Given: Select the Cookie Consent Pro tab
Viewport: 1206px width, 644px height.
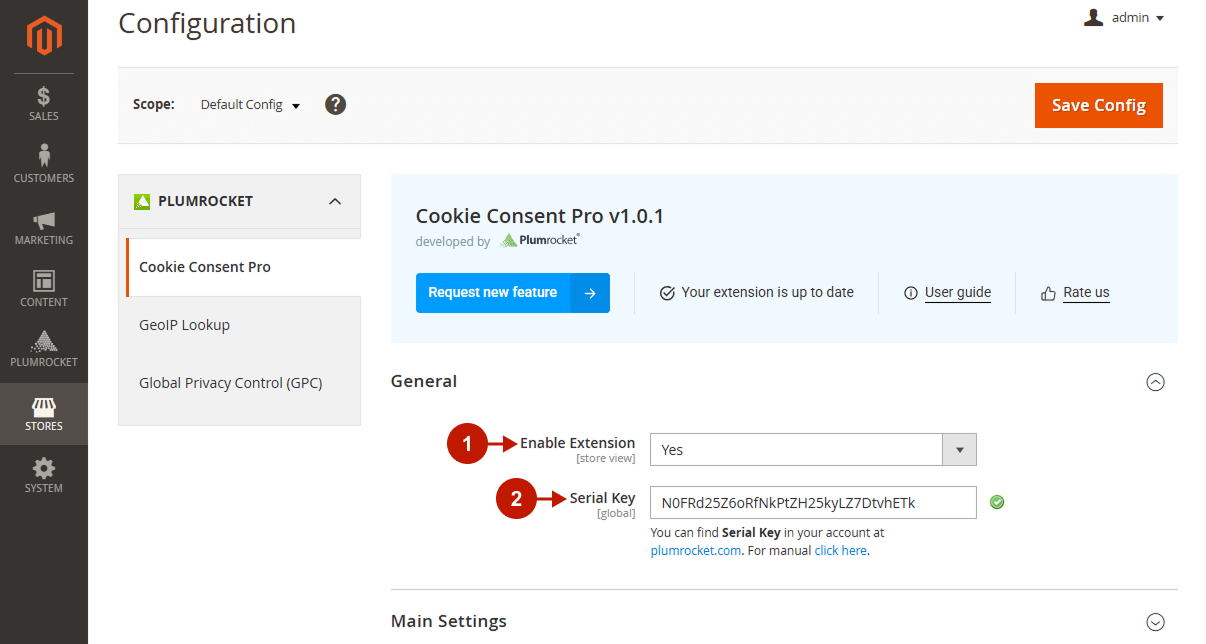Looking at the screenshot, I should click(242, 267).
